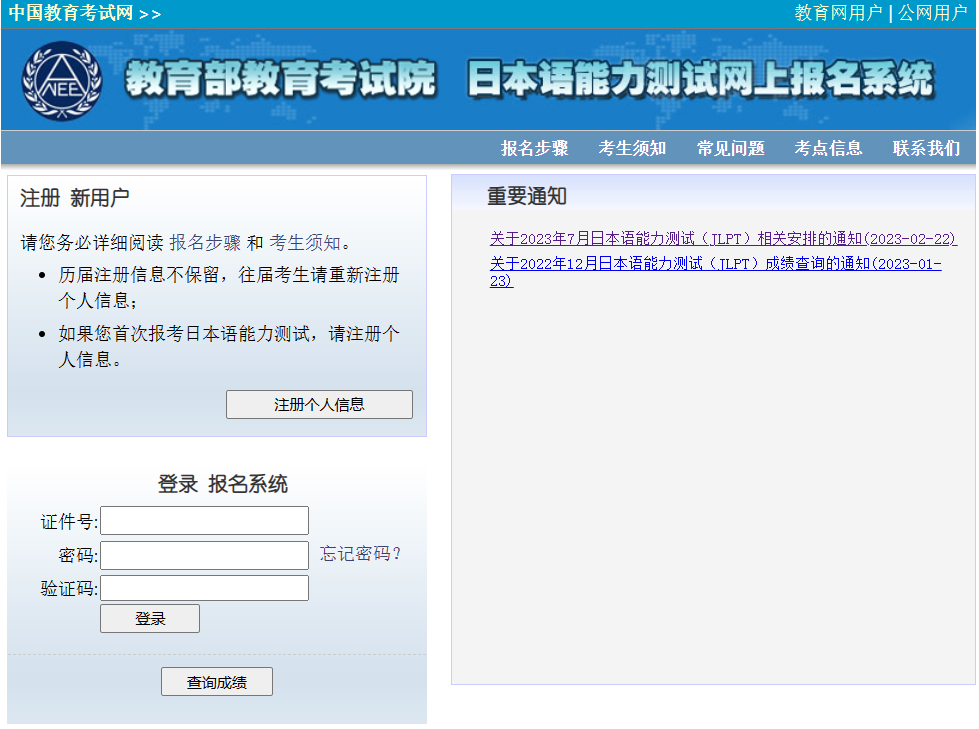Open the 报名步骤 menu item
This screenshot has height=729, width=979.
click(x=534, y=149)
